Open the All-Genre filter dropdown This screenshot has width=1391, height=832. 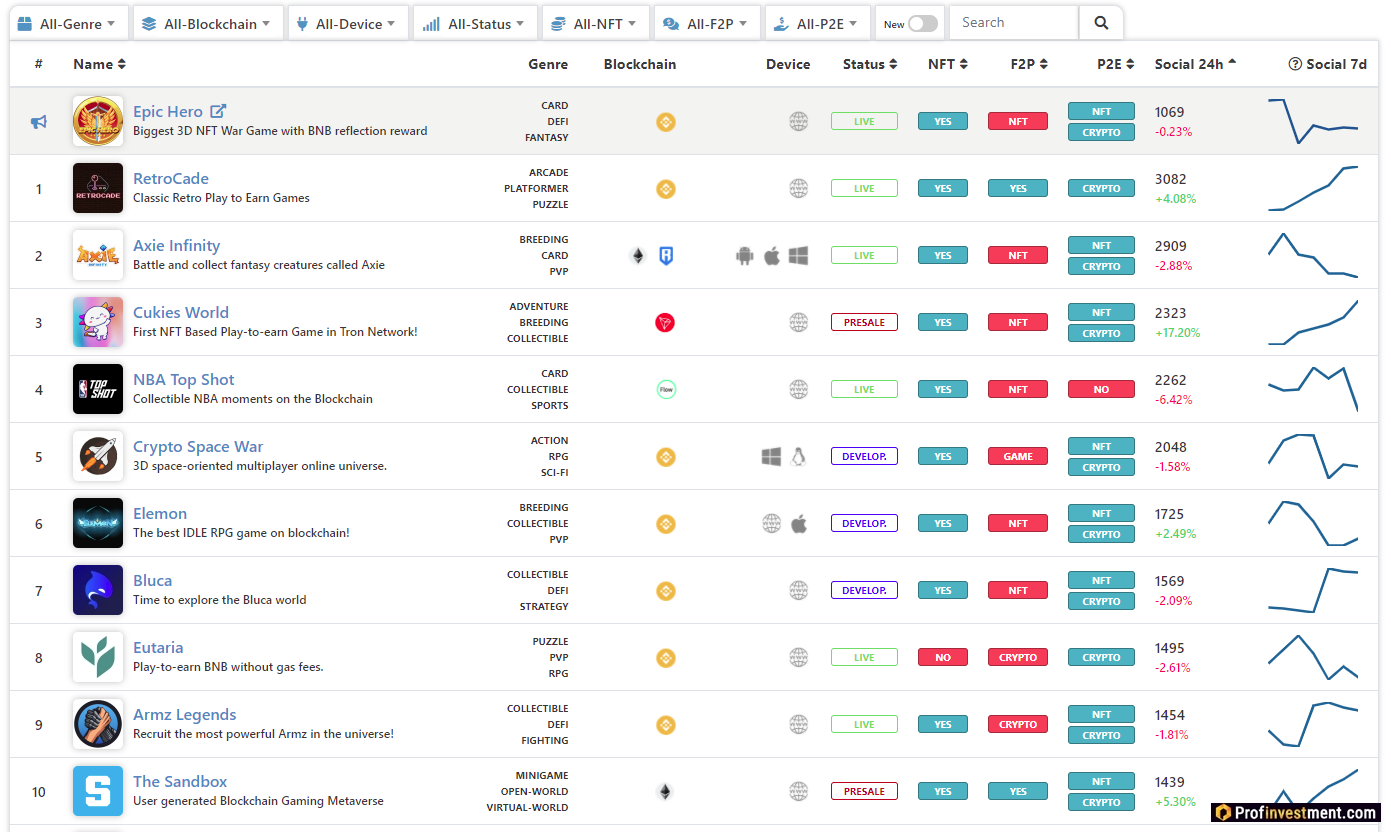pyautogui.click(x=68, y=23)
